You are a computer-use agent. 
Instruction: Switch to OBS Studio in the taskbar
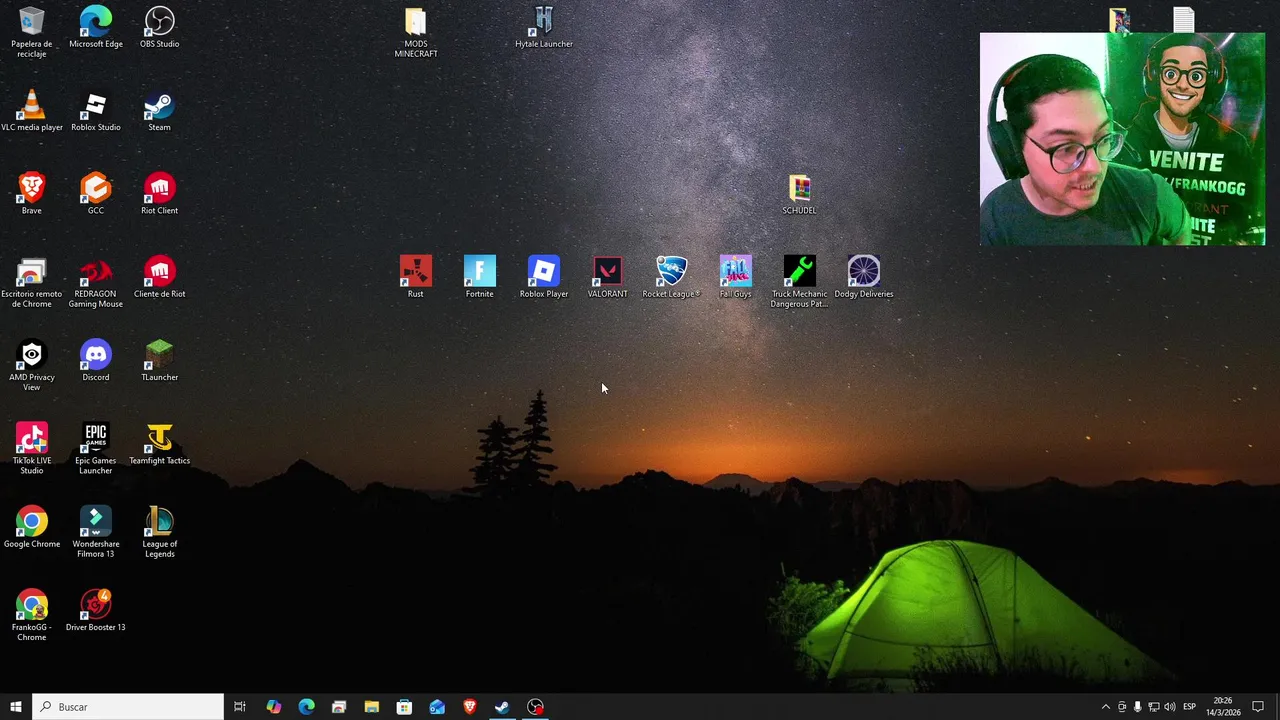[x=536, y=707]
